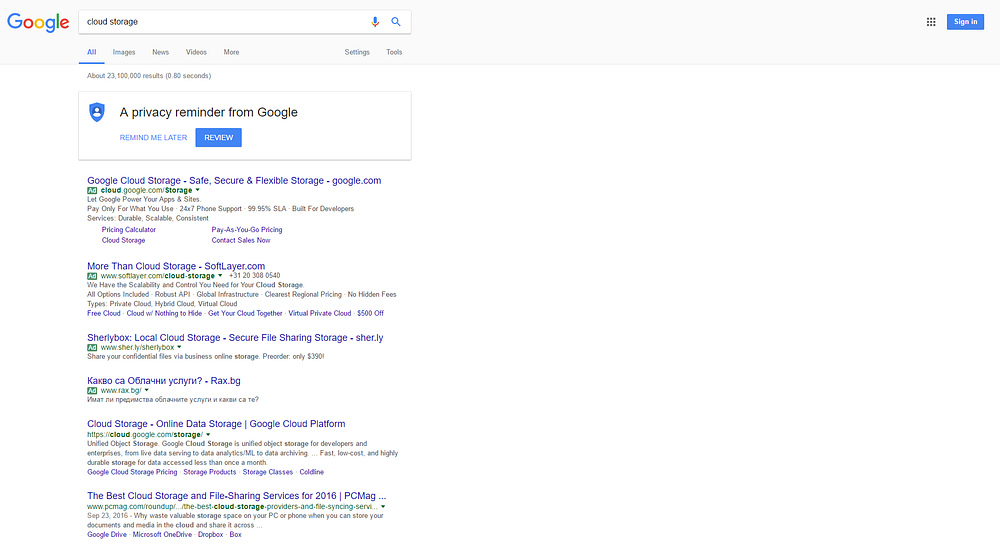Screen dimensions: 1000x553
Task: Open Microsoft OneDrive sitelink
Action: pos(162,535)
